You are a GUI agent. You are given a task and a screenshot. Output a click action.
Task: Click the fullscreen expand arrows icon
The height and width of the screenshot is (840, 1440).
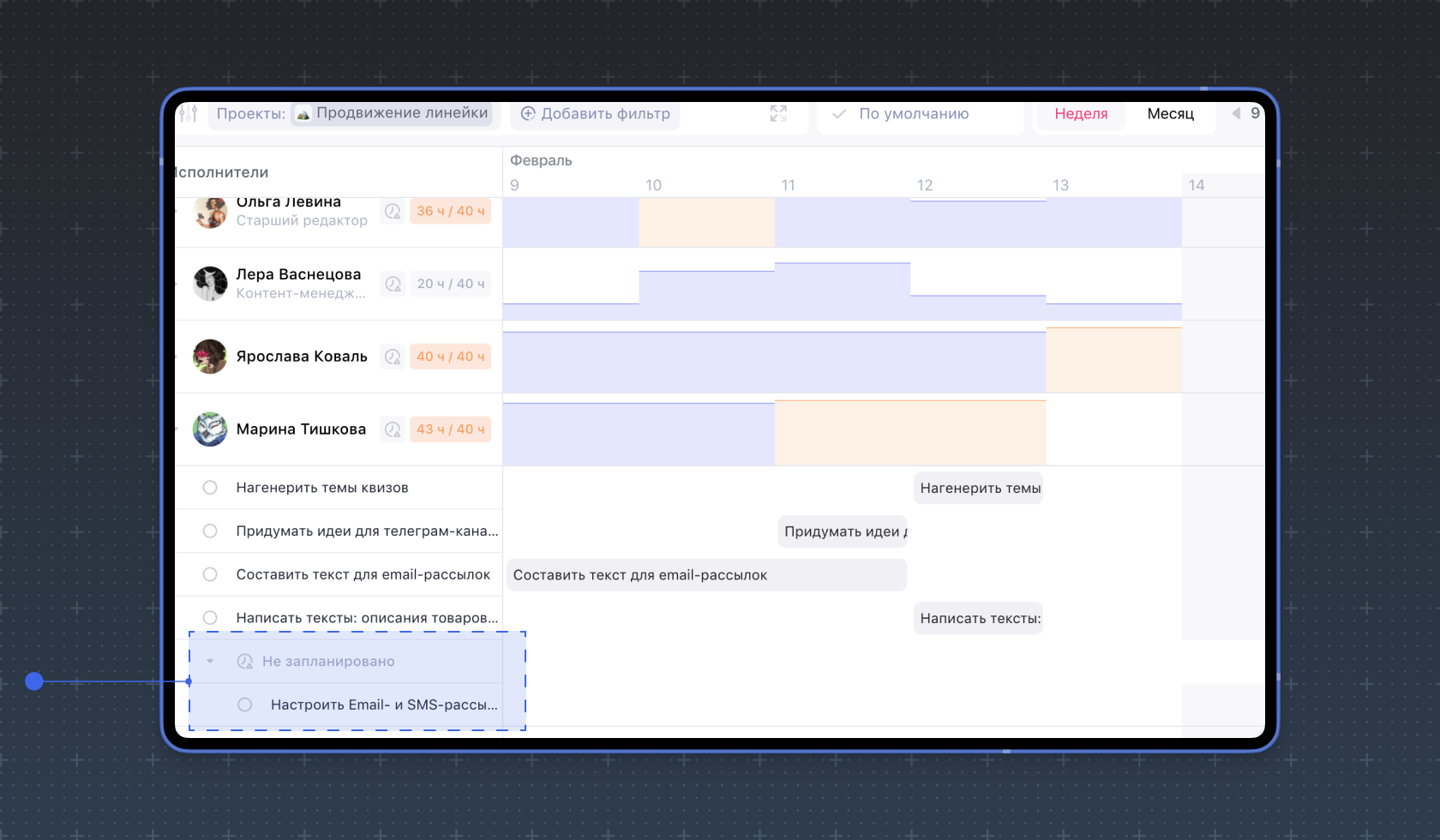pyautogui.click(x=778, y=113)
